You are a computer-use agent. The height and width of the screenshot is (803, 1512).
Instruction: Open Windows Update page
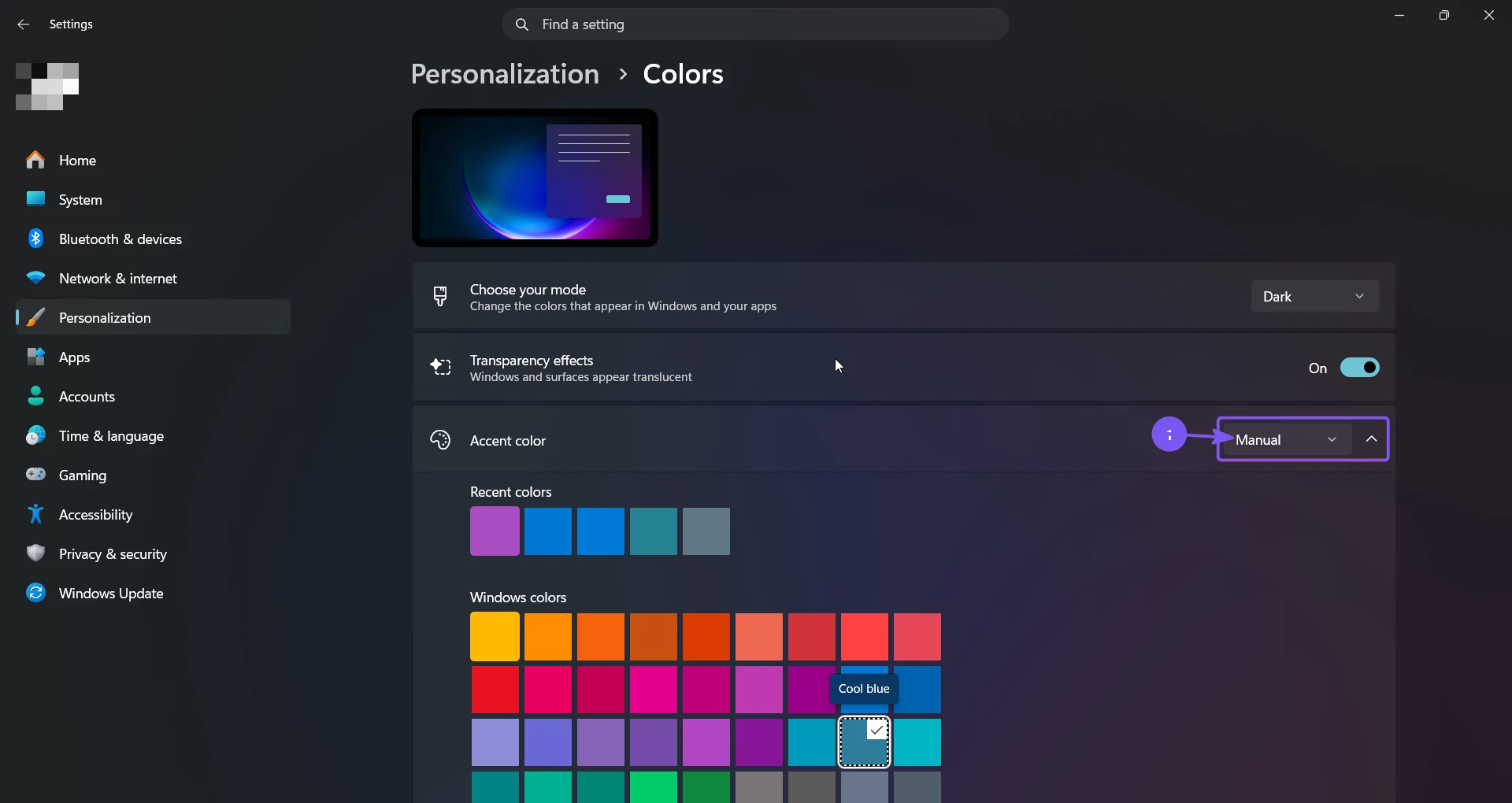click(153, 593)
